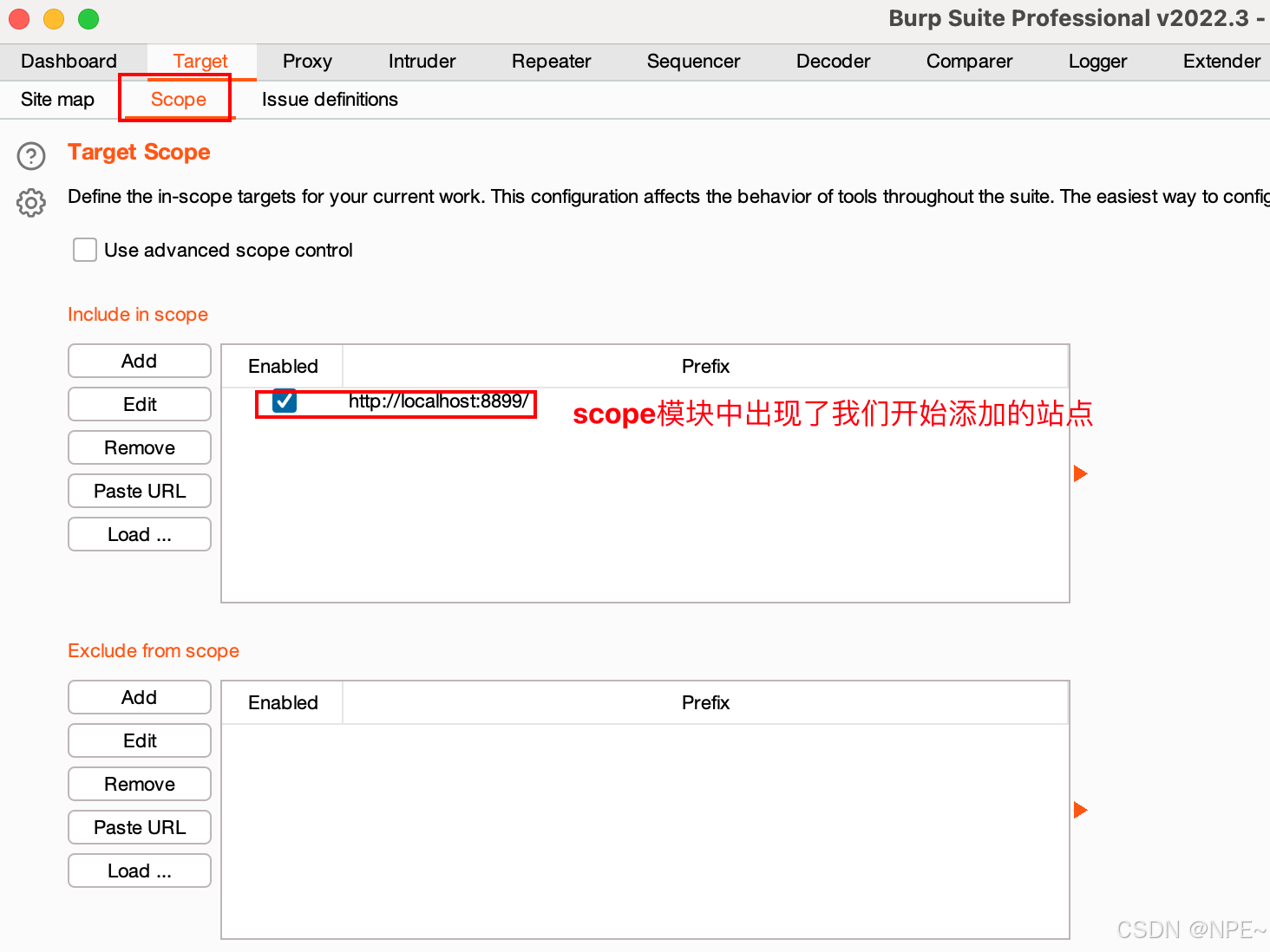Click the Exclude table Enabled column header

coord(283,702)
